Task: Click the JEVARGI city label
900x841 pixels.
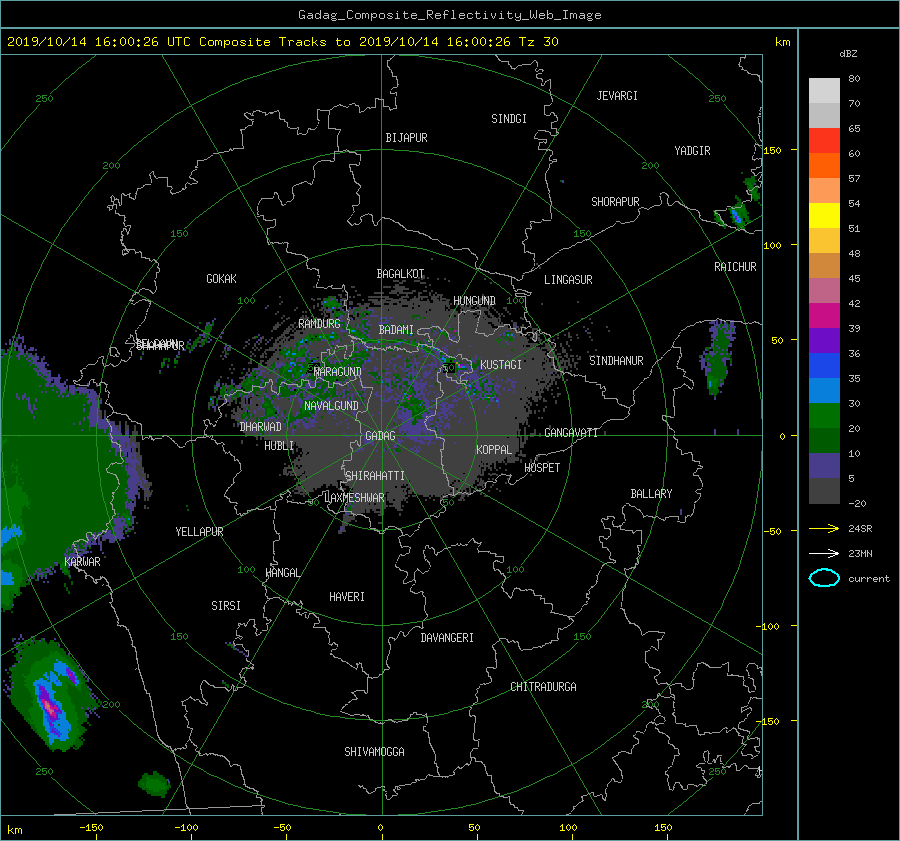Action: point(617,96)
